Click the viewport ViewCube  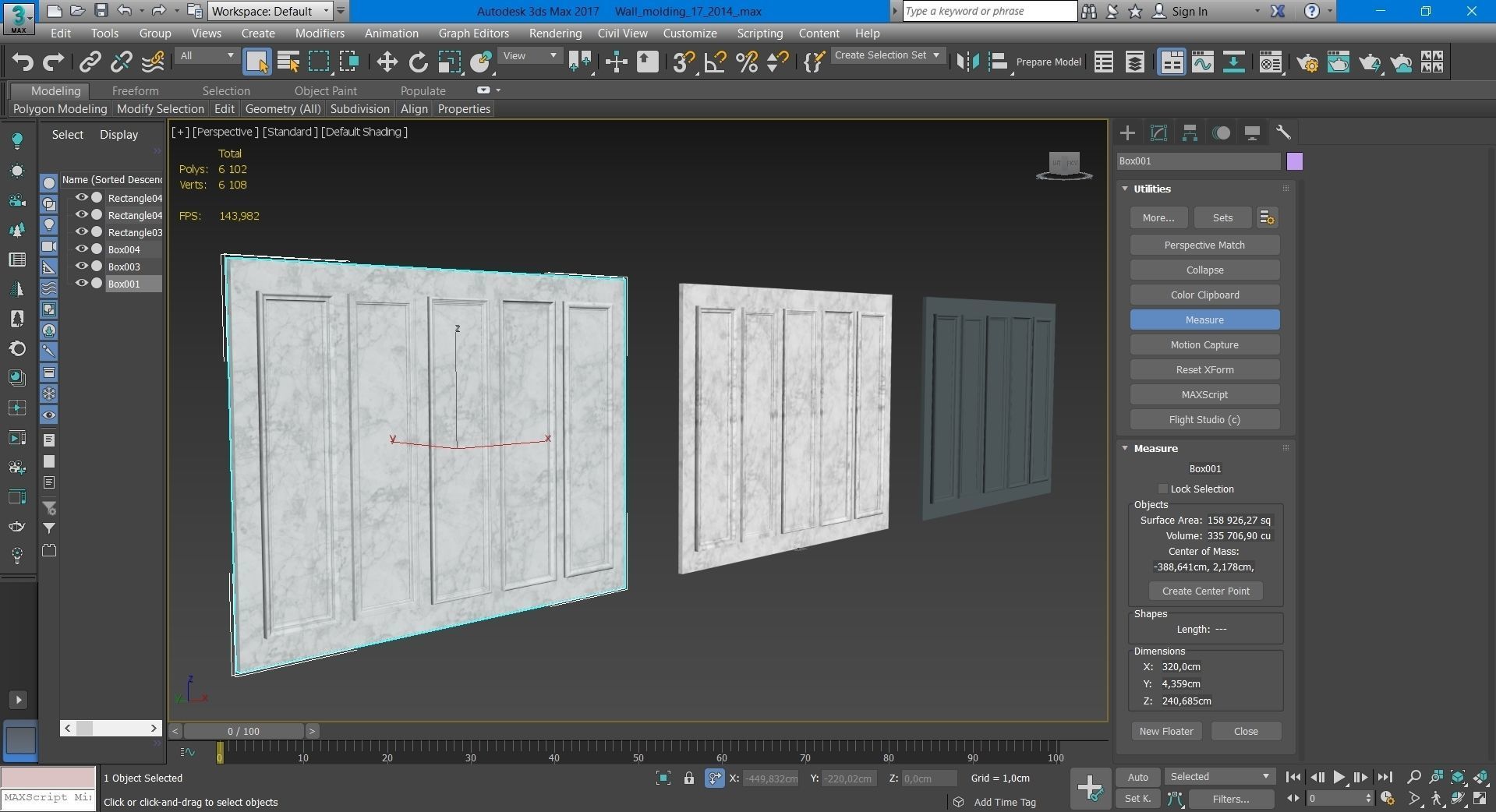(1064, 165)
